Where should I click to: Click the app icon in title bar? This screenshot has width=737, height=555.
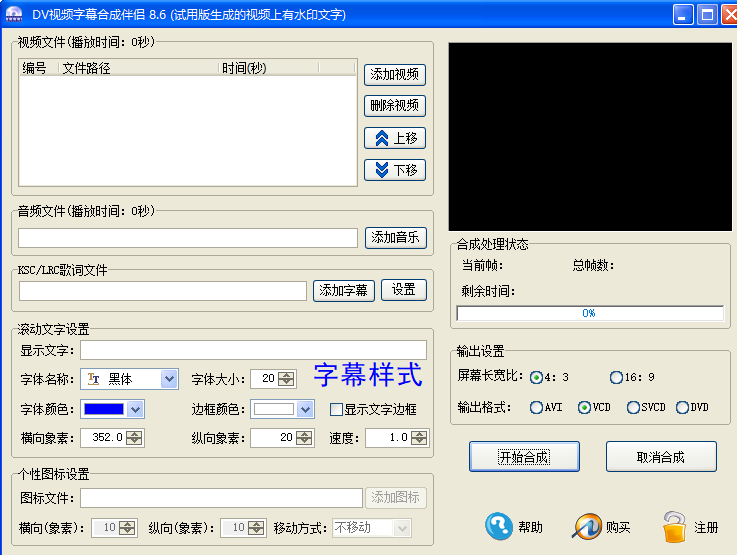tap(14, 12)
